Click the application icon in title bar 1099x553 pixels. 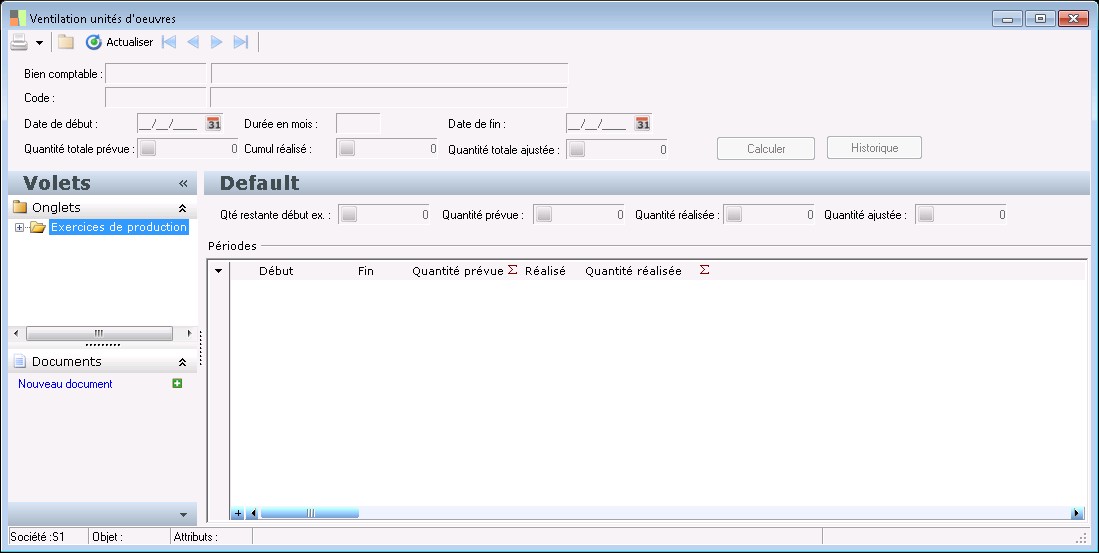18,18
